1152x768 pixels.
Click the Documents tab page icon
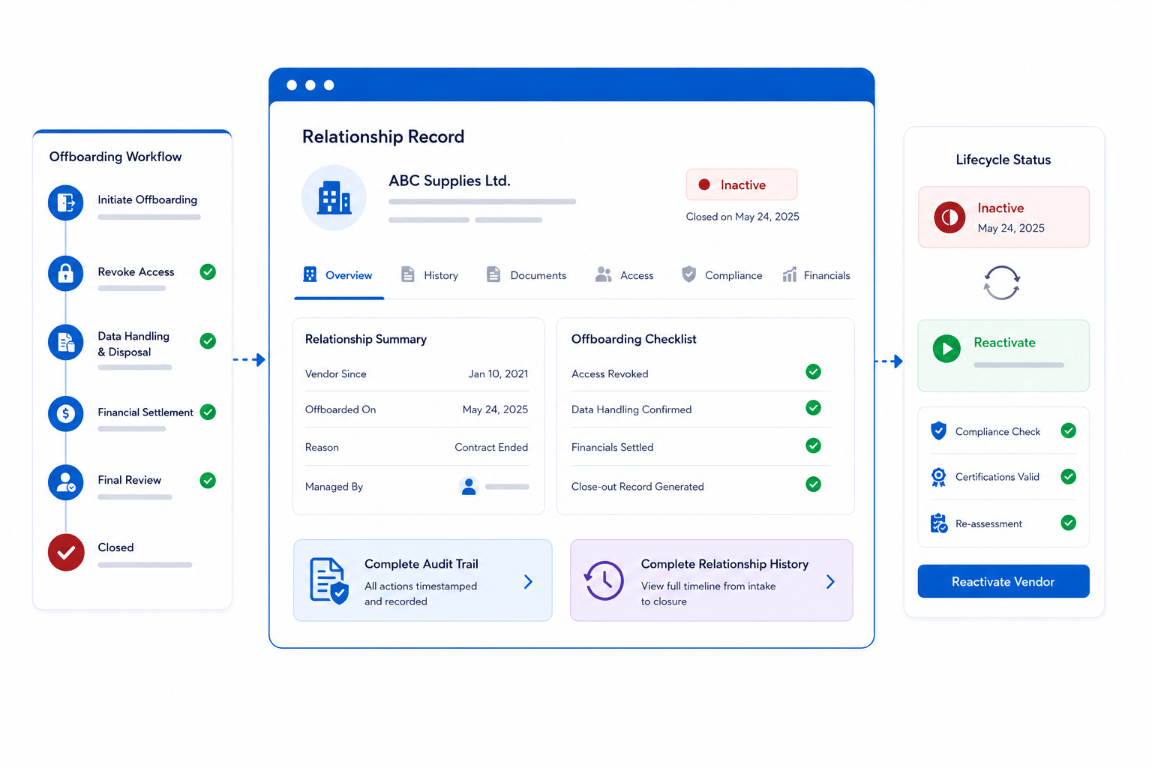click(x=493, y=274)
